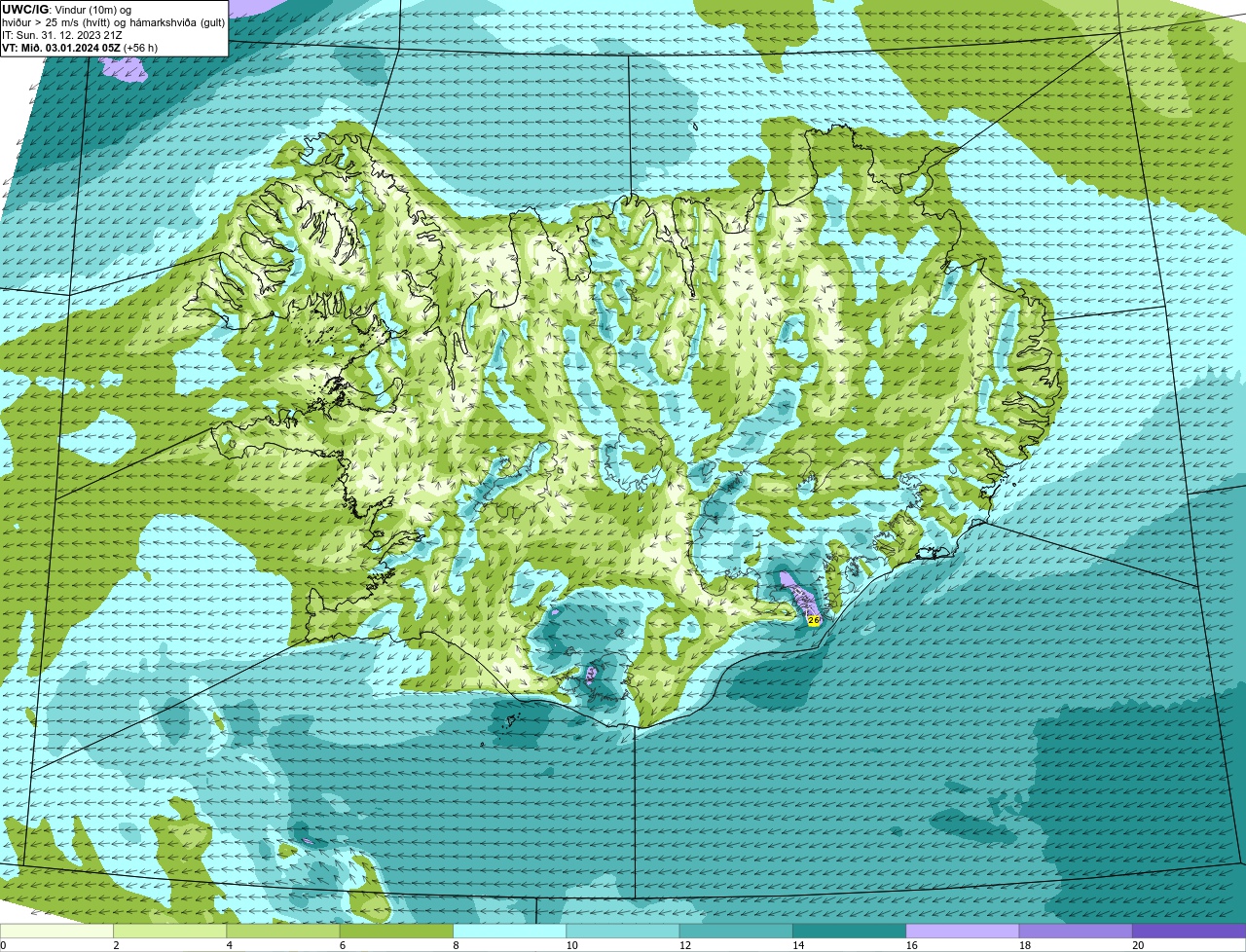Click the valid time 'VT: Mið. 03.01.2024 05Z (+56 h)'
The image size is (1246, 952).
[80, 48]
